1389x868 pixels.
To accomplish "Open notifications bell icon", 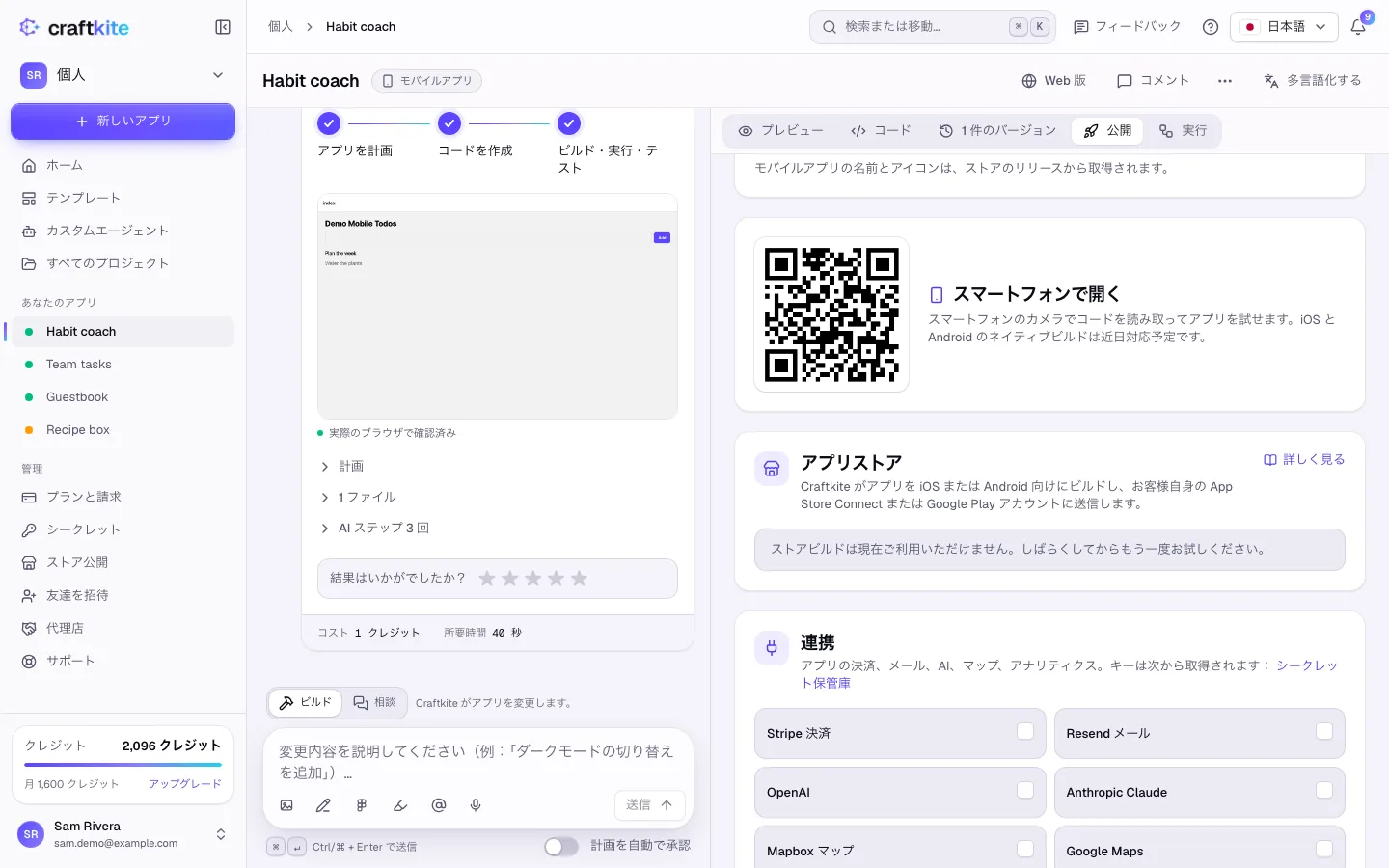I will pyautogui.click(x=1358, y=27).
